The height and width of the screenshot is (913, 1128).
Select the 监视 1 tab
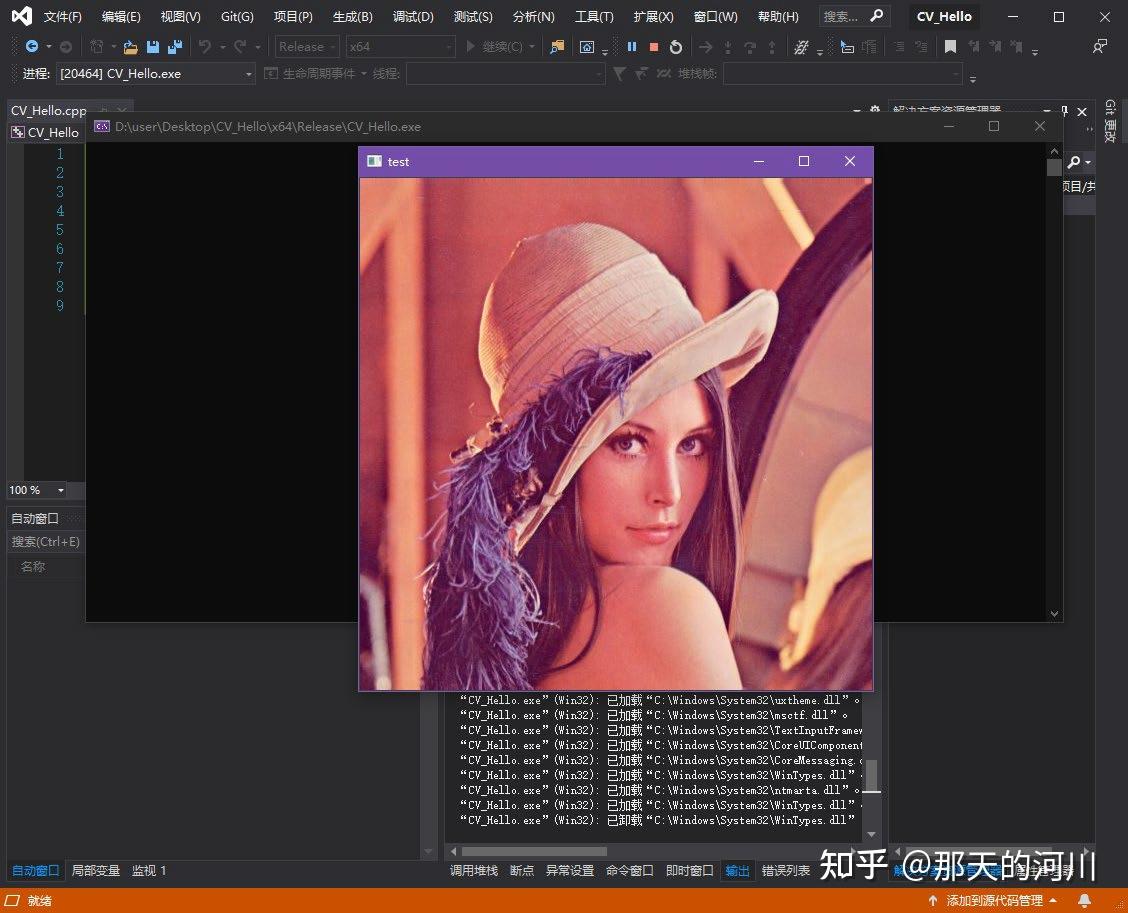point(148,870)
